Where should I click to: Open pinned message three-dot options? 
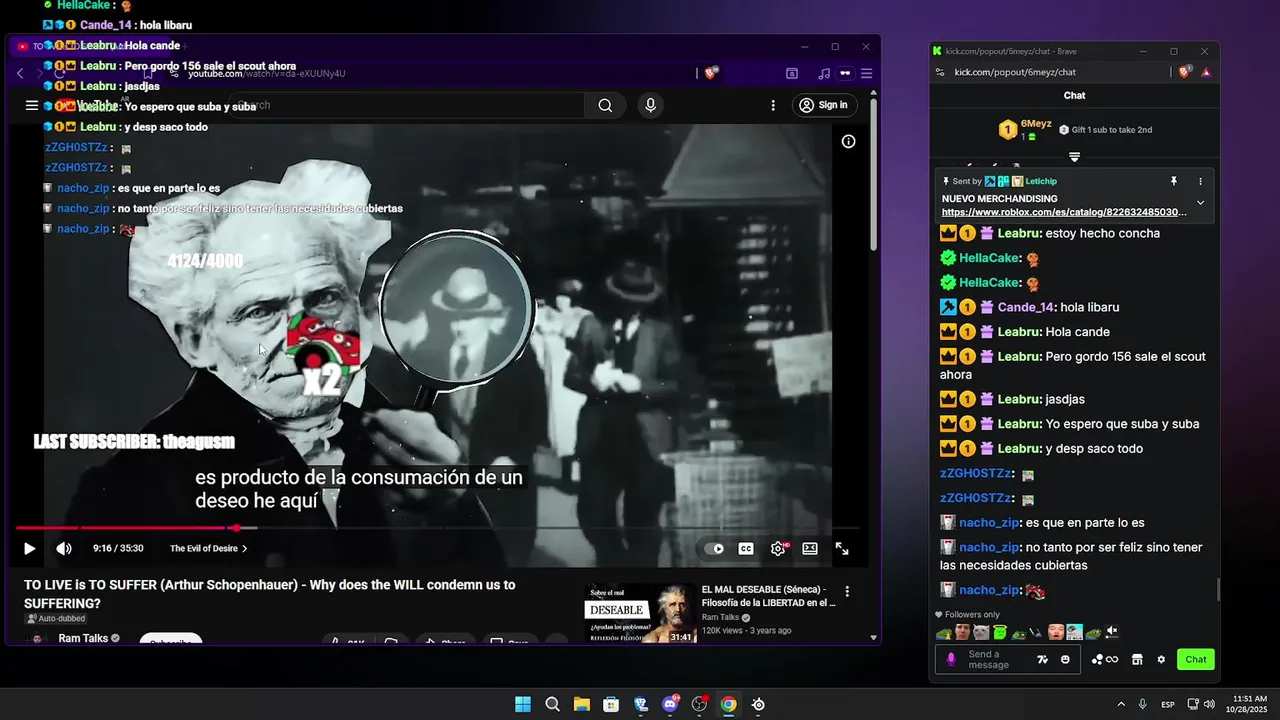[1201, 181]
